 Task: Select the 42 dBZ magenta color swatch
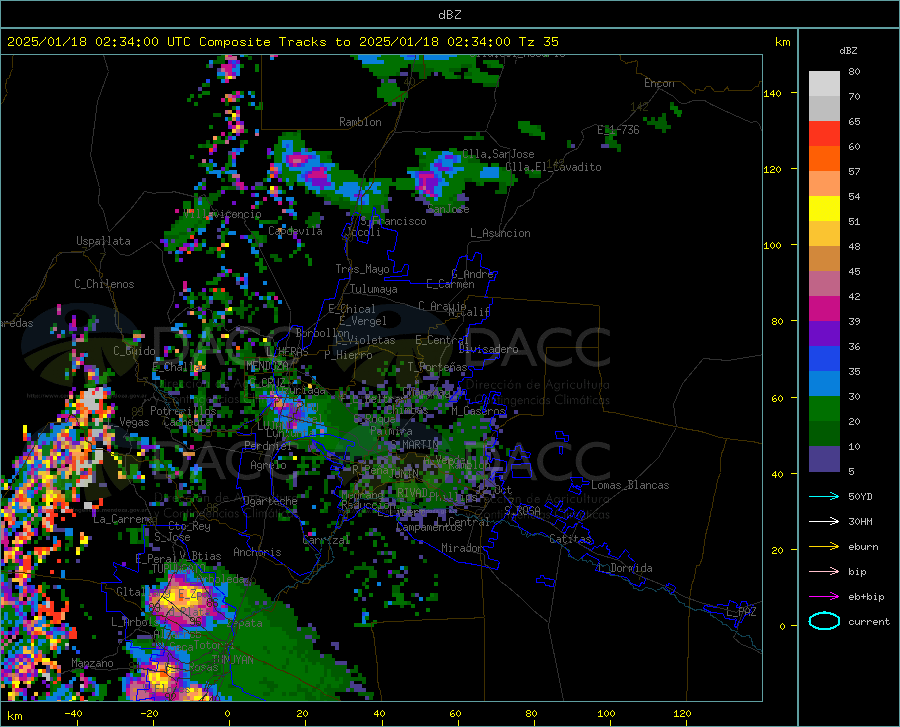coord(824,309)
